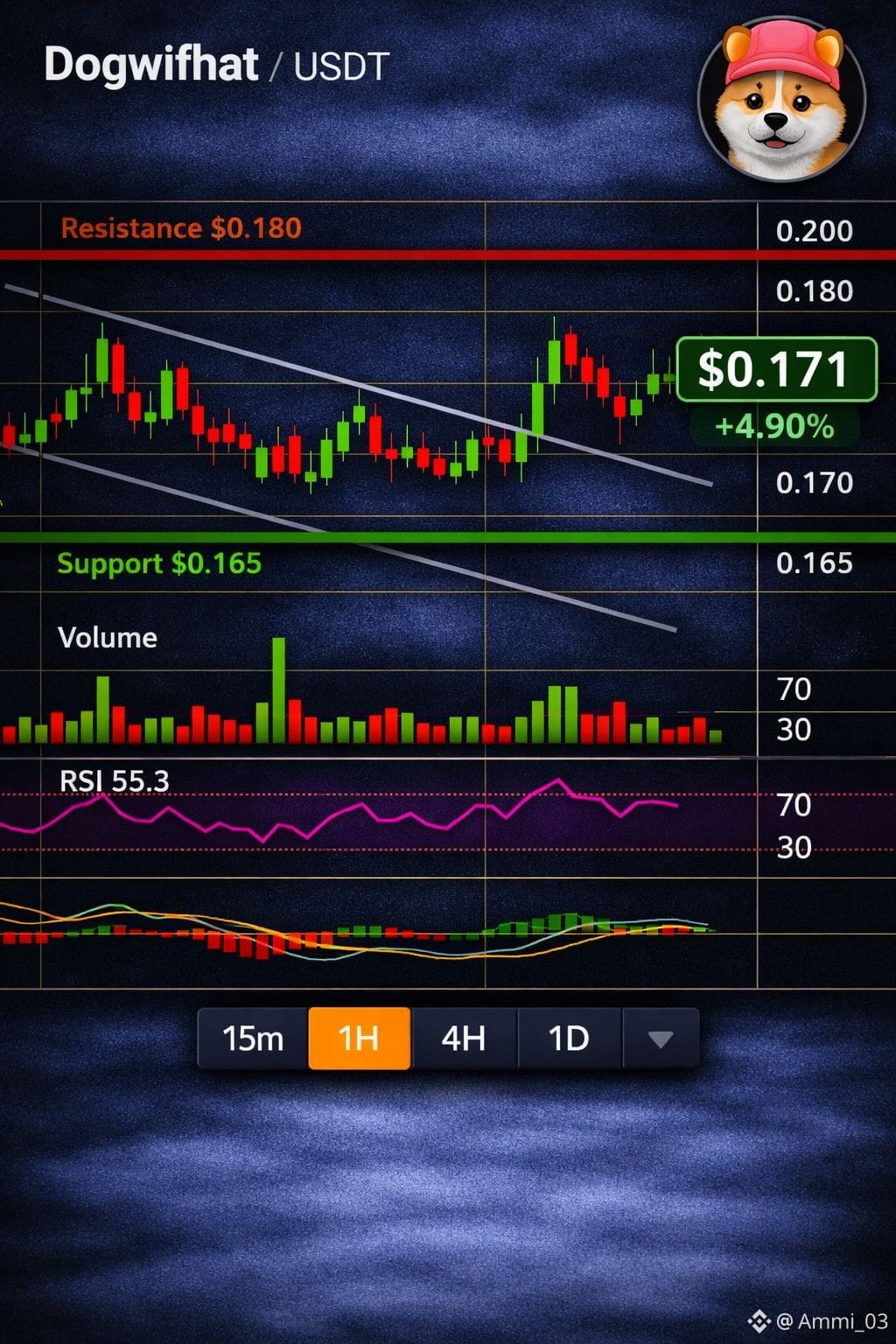Open the timeframe dropdown arrow

661,1039
